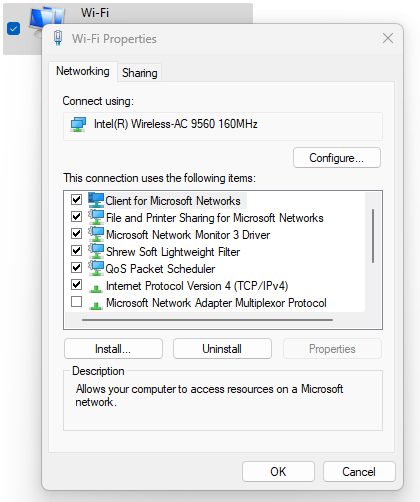This screenshot has width=420, height=502.
Task: Switch to the Sharing tab
Action: point(140,73)
